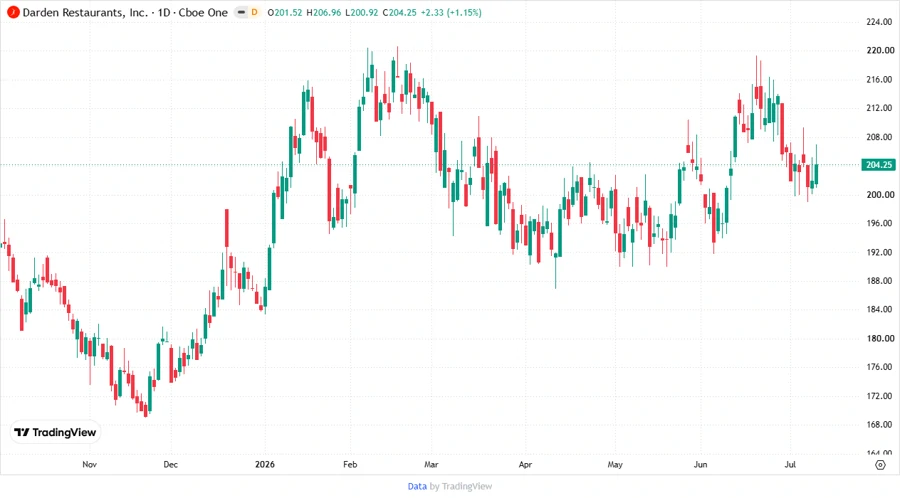
Task: Click the 2026 label on the time axis
Action: [x=265, y=464]
